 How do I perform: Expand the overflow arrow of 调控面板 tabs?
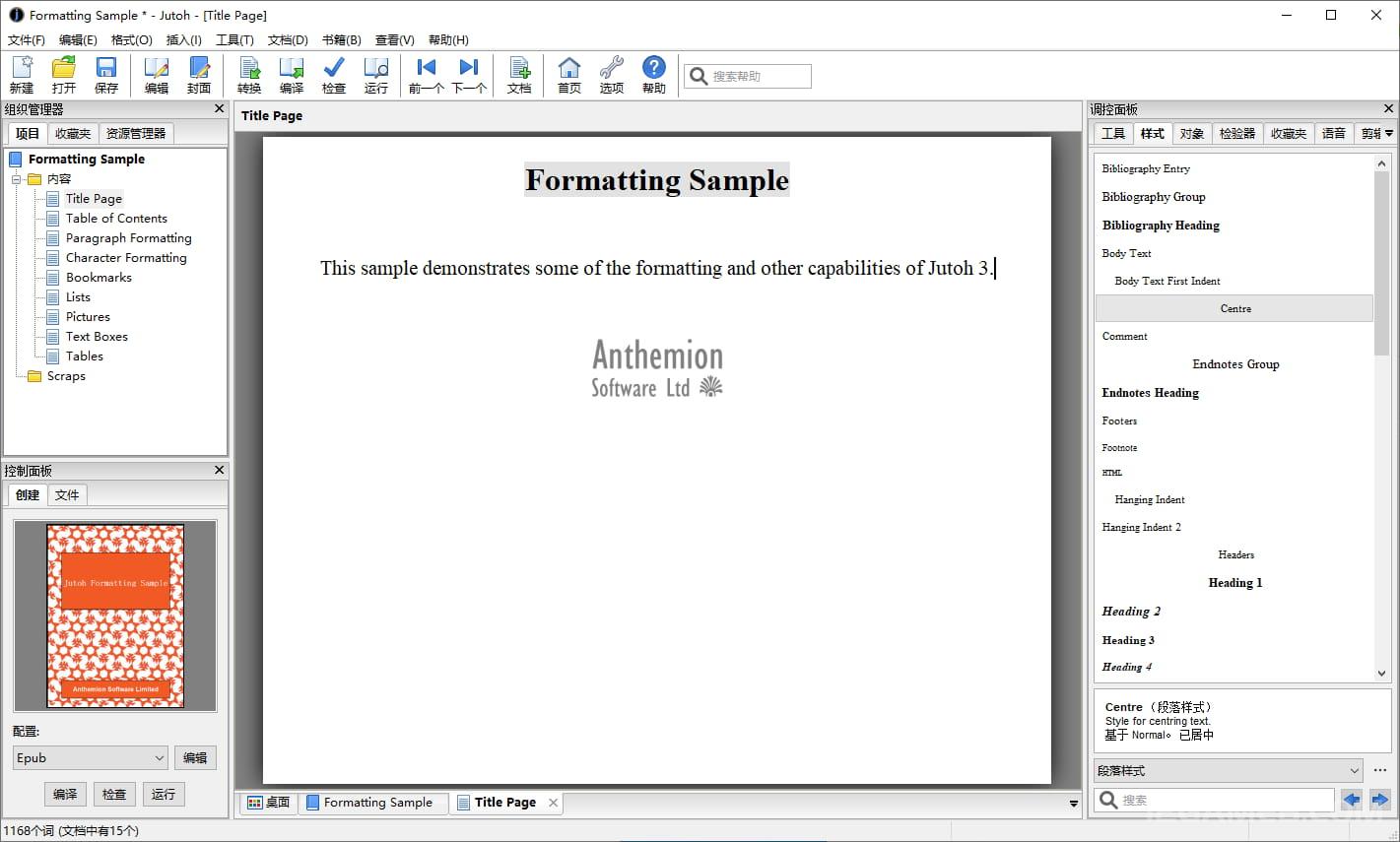click(1389, 133)
